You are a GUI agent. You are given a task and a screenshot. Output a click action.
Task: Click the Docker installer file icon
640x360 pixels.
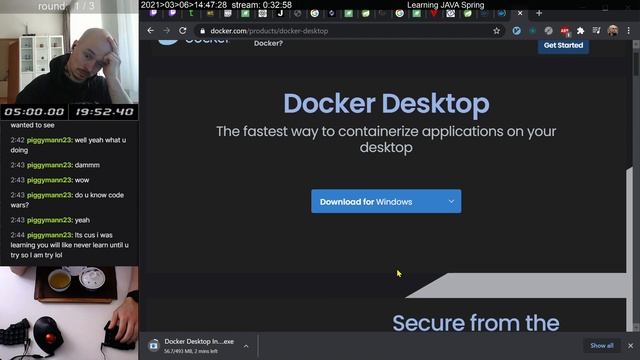pyautogui.click(x=154, y=346)
